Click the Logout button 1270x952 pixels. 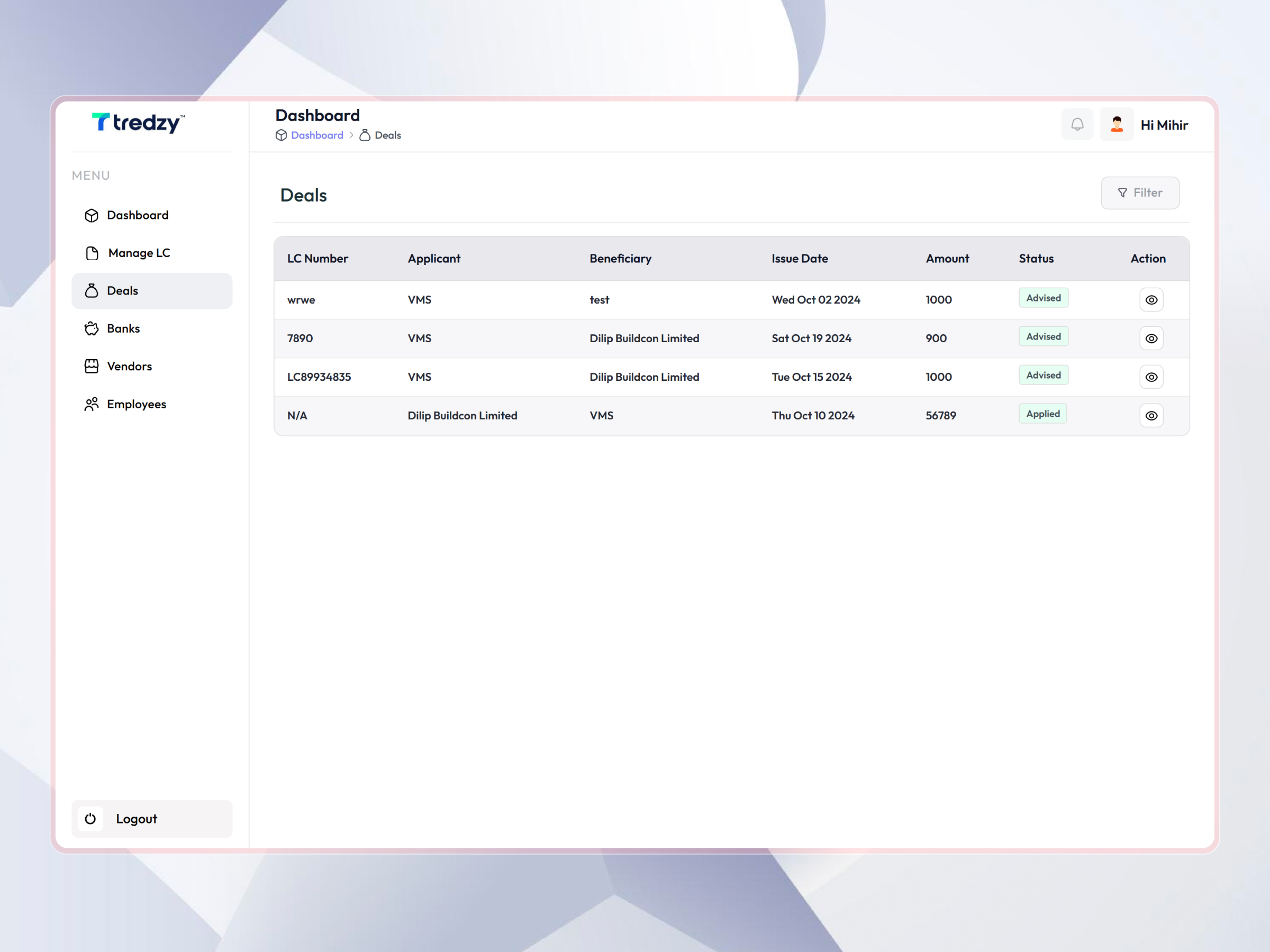click(x=137, y=818)
